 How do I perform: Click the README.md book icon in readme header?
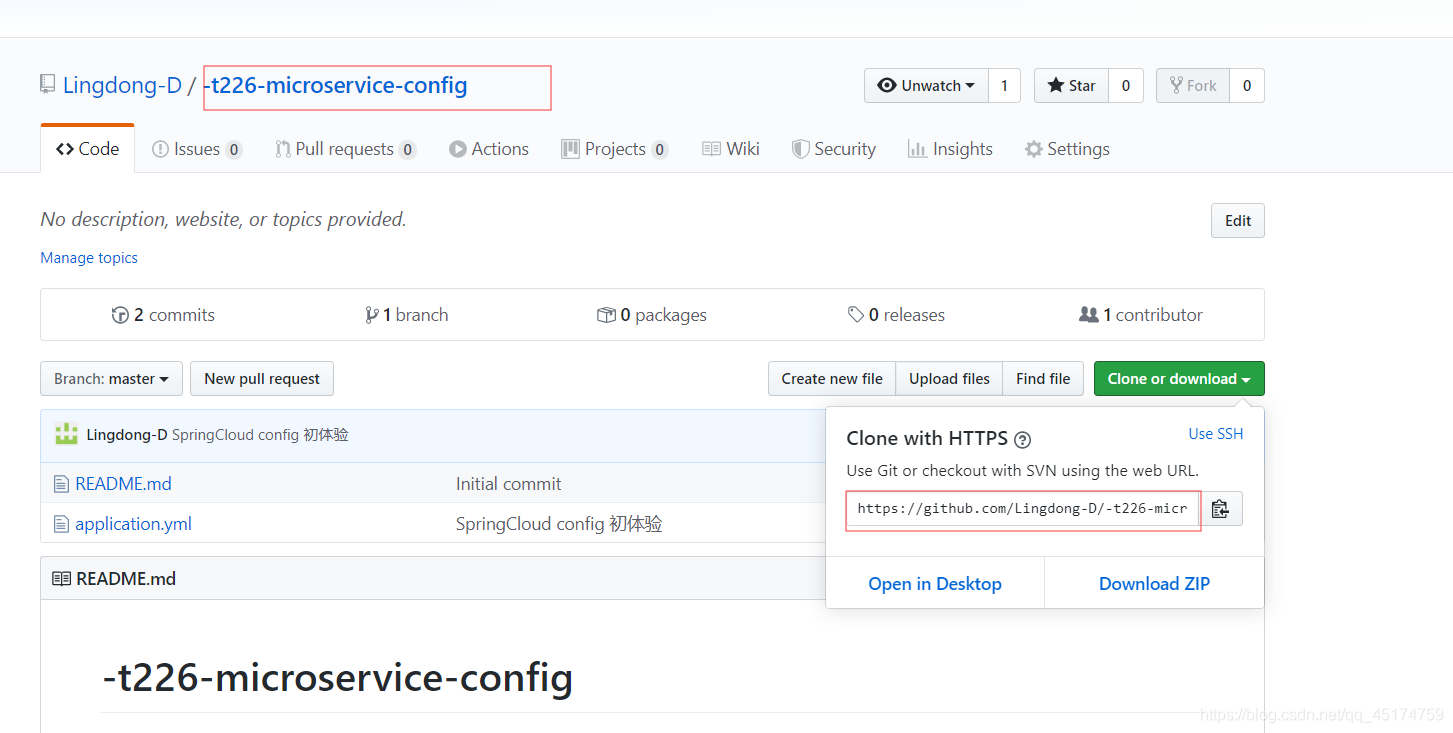61,579
